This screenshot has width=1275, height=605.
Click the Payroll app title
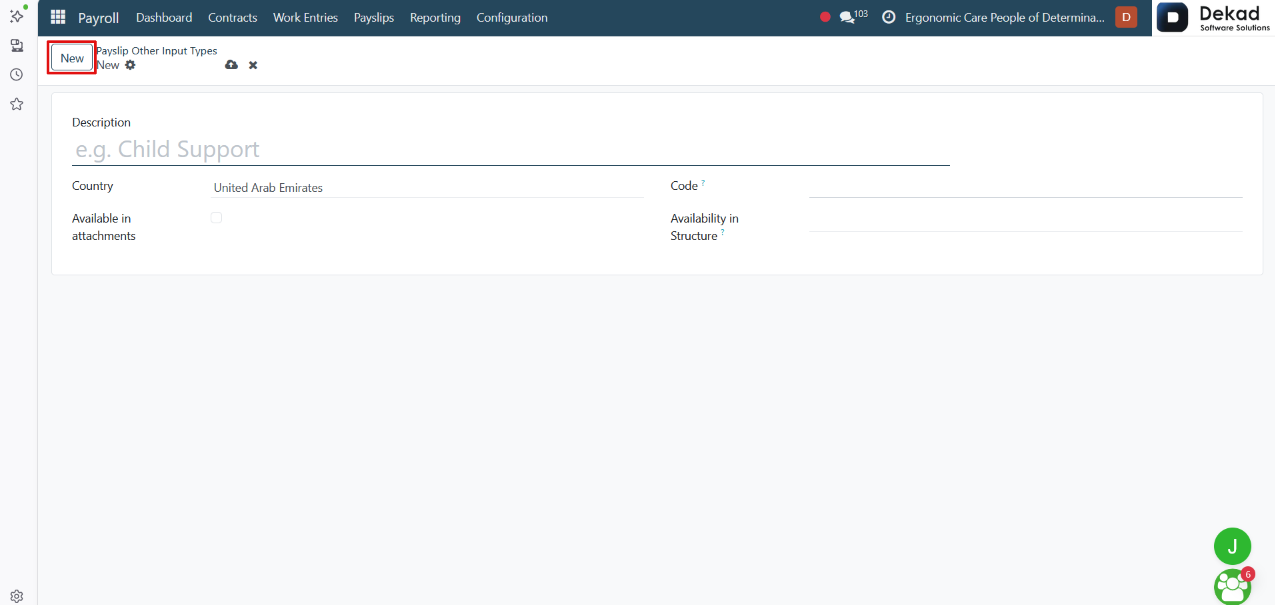pyautogui.click(x=98, y=18)
